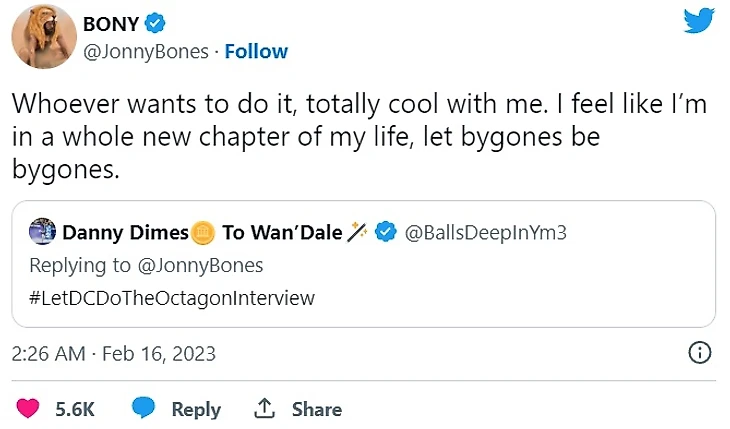The image size is (730, 429).
Task: Open the @JonnyBones handle link
Action: (150, 51)
